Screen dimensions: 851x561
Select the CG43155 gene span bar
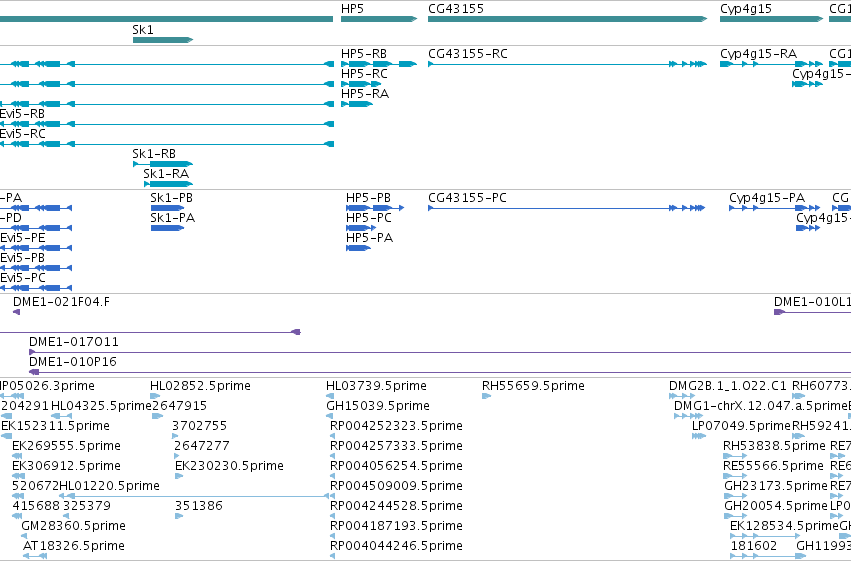(x=568, y=19)
